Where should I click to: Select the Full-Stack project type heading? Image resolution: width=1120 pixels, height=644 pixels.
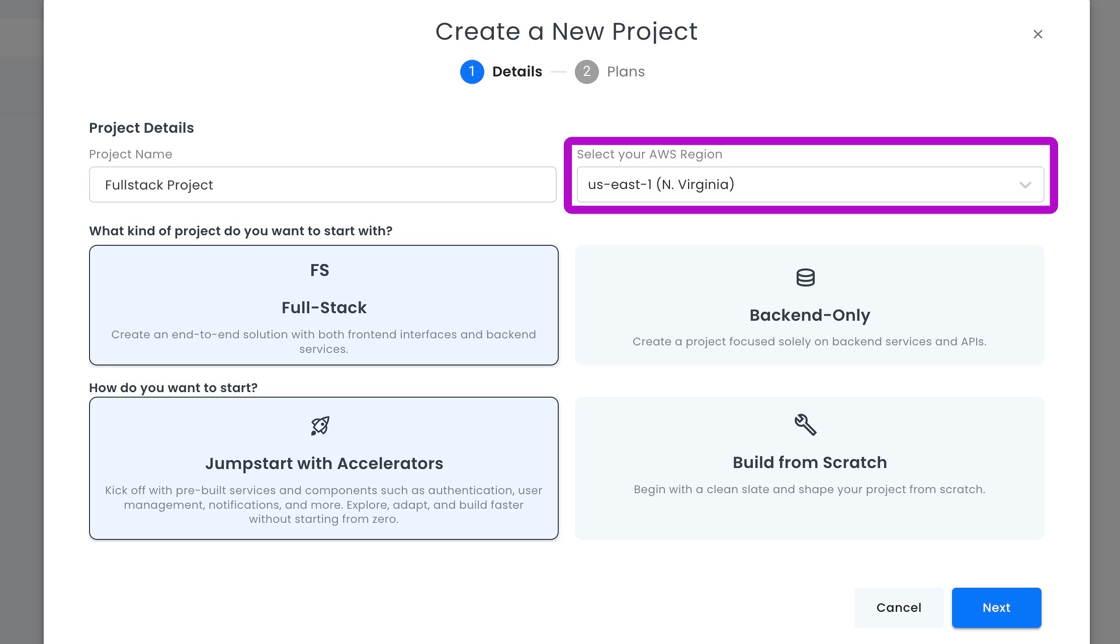coord(324,308)
